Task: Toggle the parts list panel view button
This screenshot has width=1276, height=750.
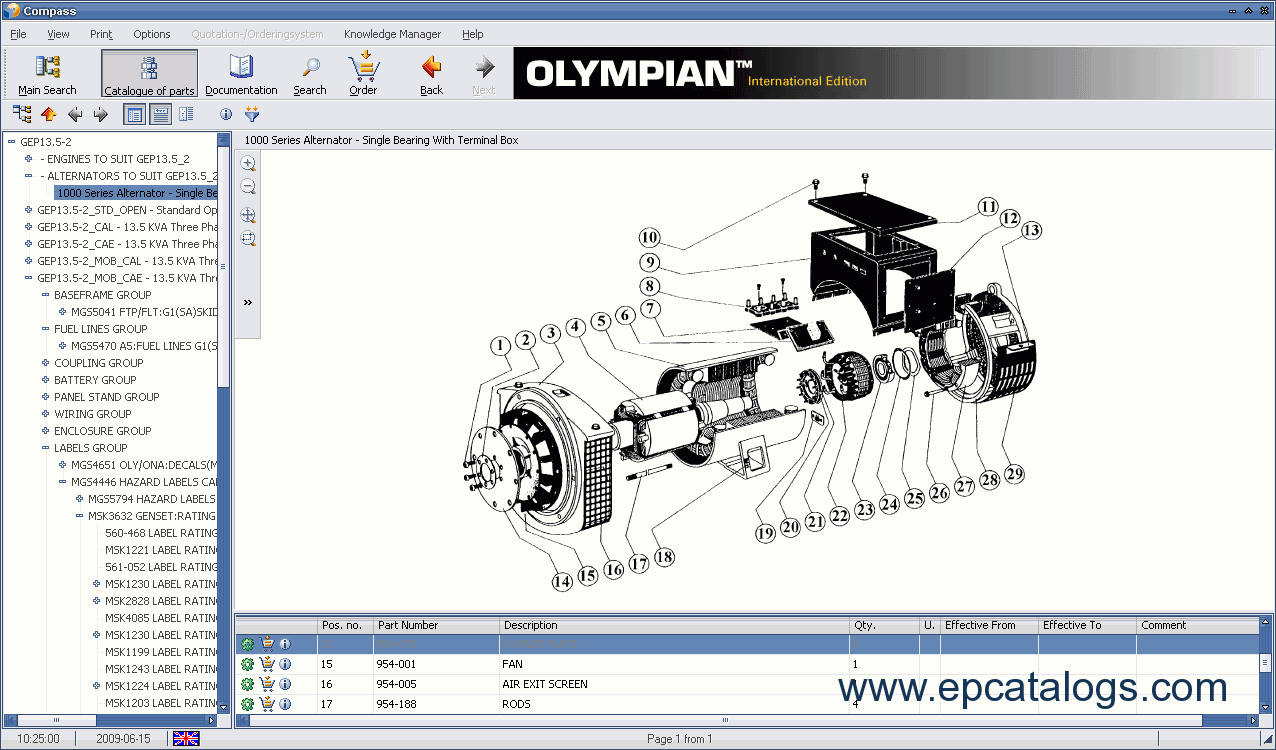Action: click(160, 115)
